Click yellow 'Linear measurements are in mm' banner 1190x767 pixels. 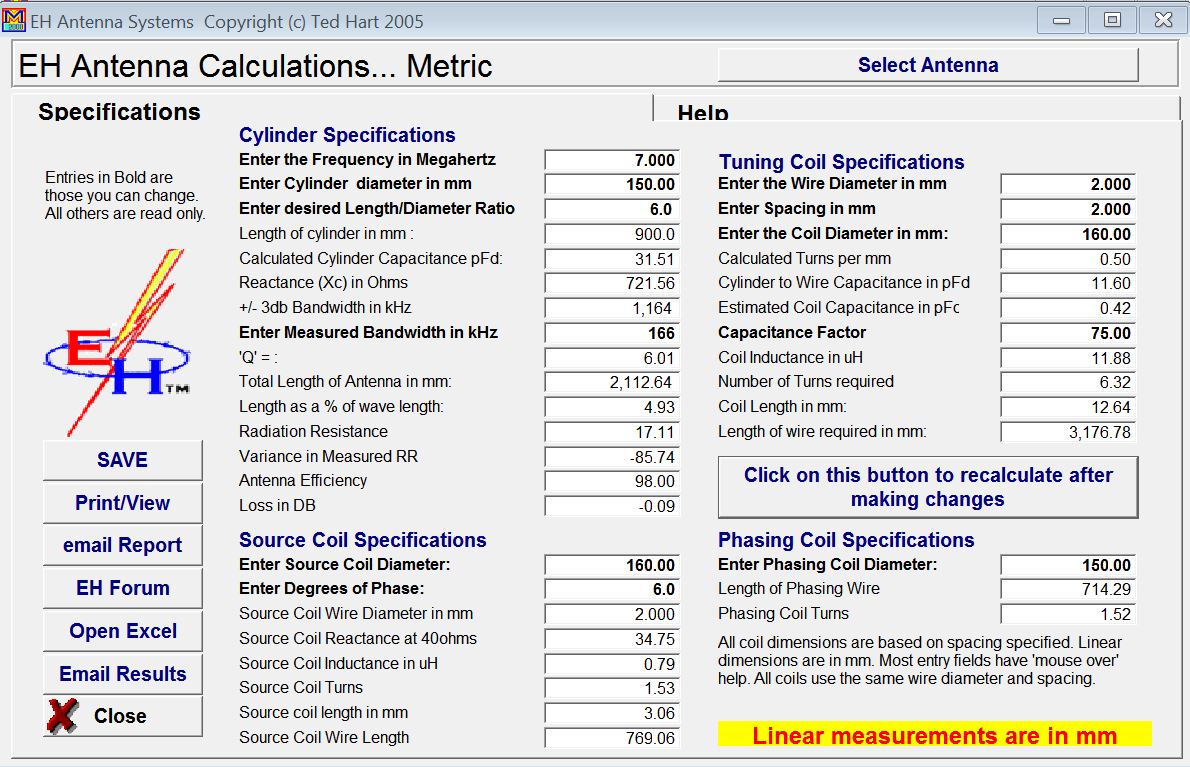934,734
